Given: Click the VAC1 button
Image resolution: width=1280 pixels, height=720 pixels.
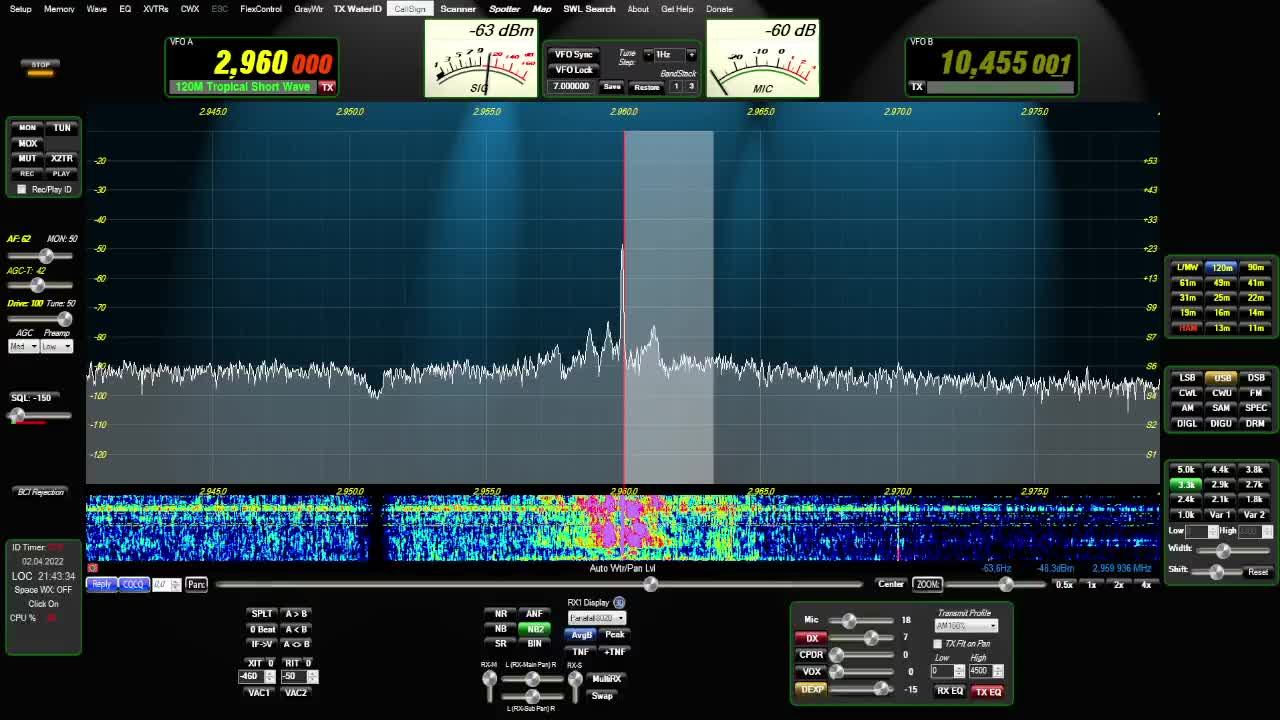Looking at the screenshot, I should click(x=259, y=693).
